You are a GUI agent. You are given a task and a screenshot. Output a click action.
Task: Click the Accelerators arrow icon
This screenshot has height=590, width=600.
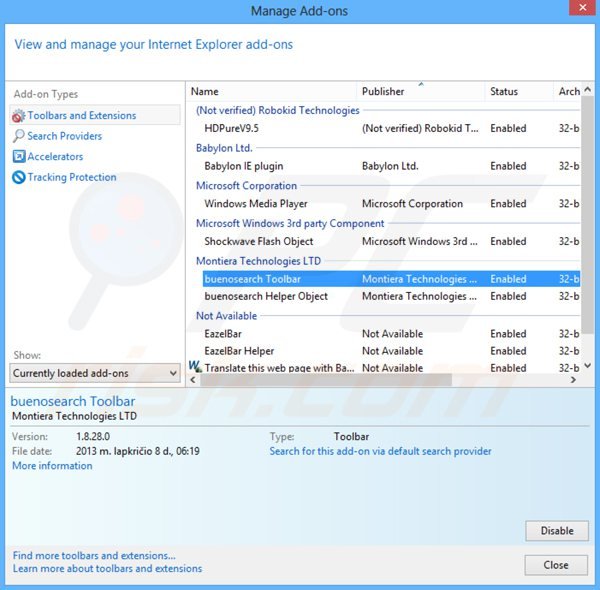coord(18,157)
